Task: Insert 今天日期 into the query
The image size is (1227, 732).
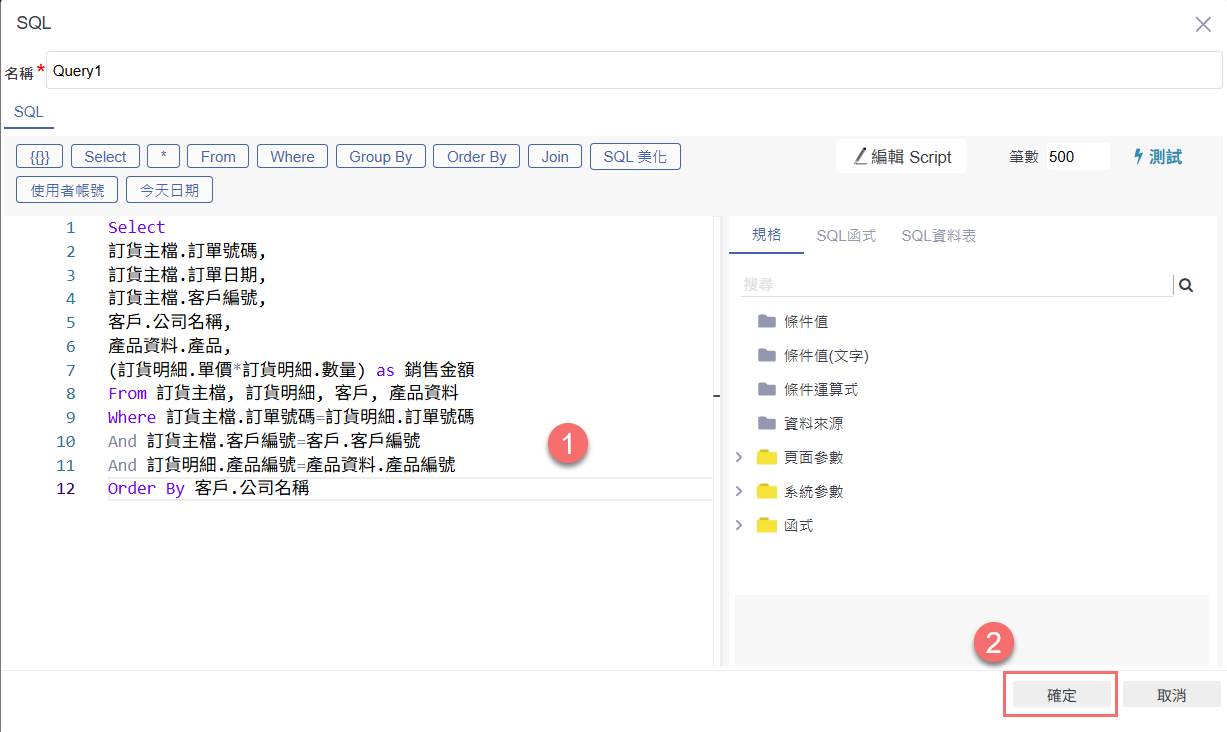Action: [169, 190]
